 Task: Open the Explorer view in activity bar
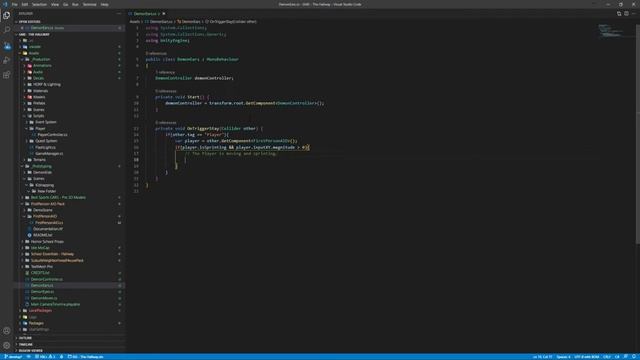(7, 16)
